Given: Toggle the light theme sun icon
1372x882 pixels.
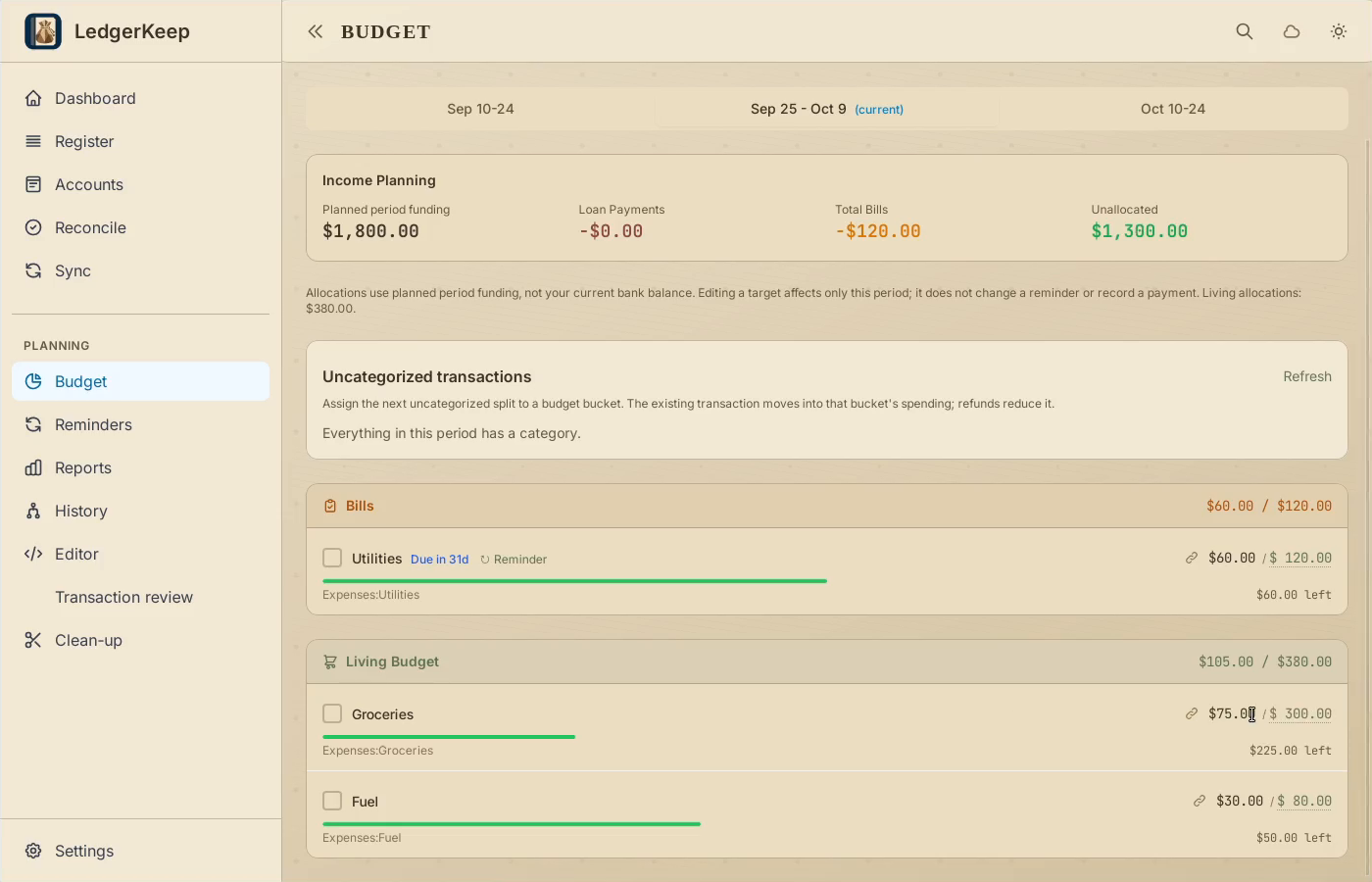Looking at the screenshot, I should point(1339,31).
